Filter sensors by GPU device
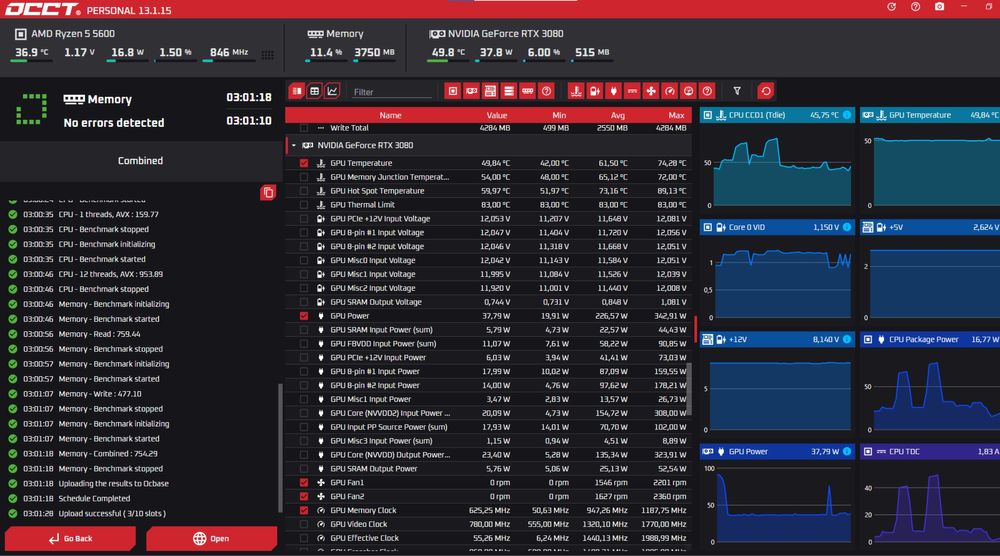Viewport: 1000px width, 556px height. click(471, 91)
